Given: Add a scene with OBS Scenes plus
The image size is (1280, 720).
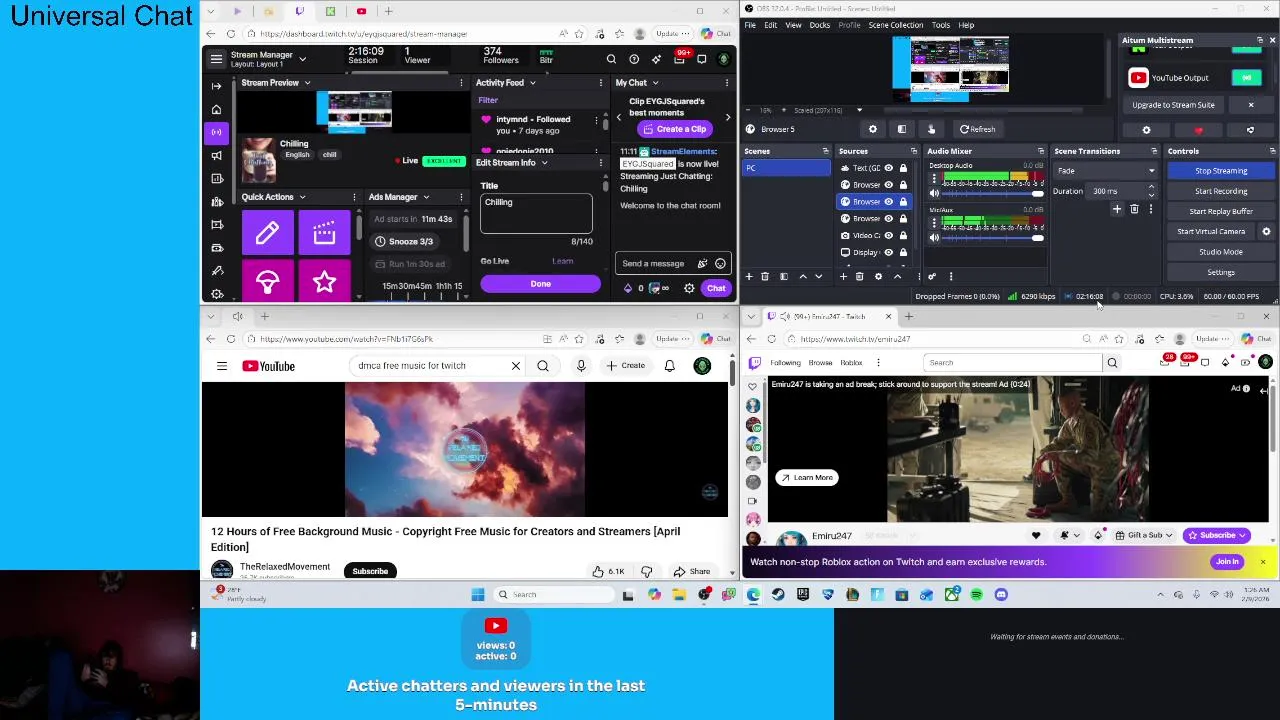Looking at the screenshot, I should click(x=749, y=277).
